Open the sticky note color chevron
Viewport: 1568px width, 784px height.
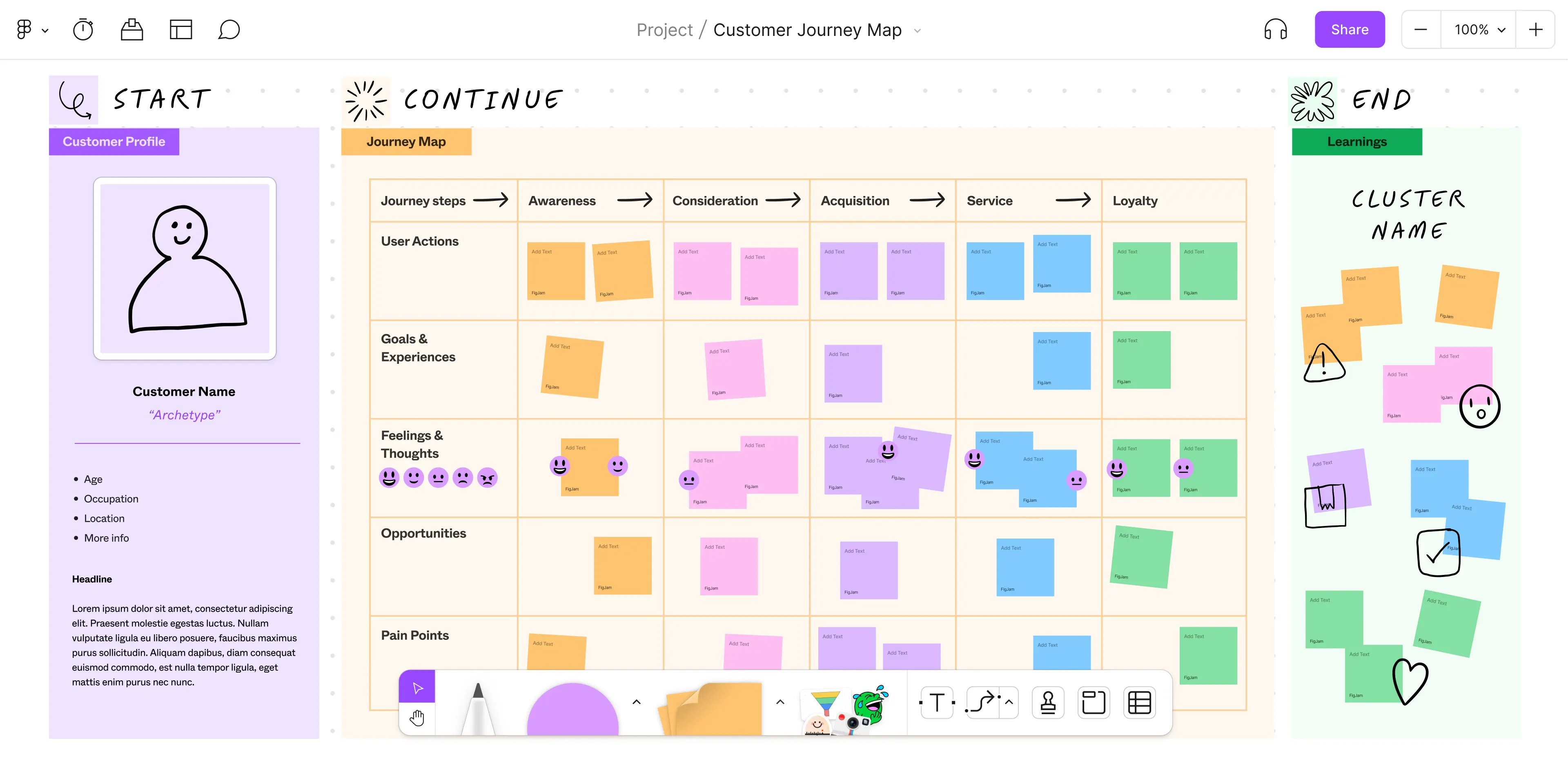[779, 701]
